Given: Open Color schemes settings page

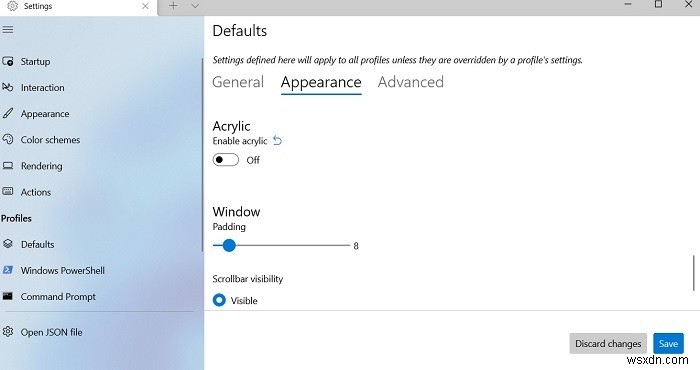Looking at the screenshot, I should coord(50,140).
